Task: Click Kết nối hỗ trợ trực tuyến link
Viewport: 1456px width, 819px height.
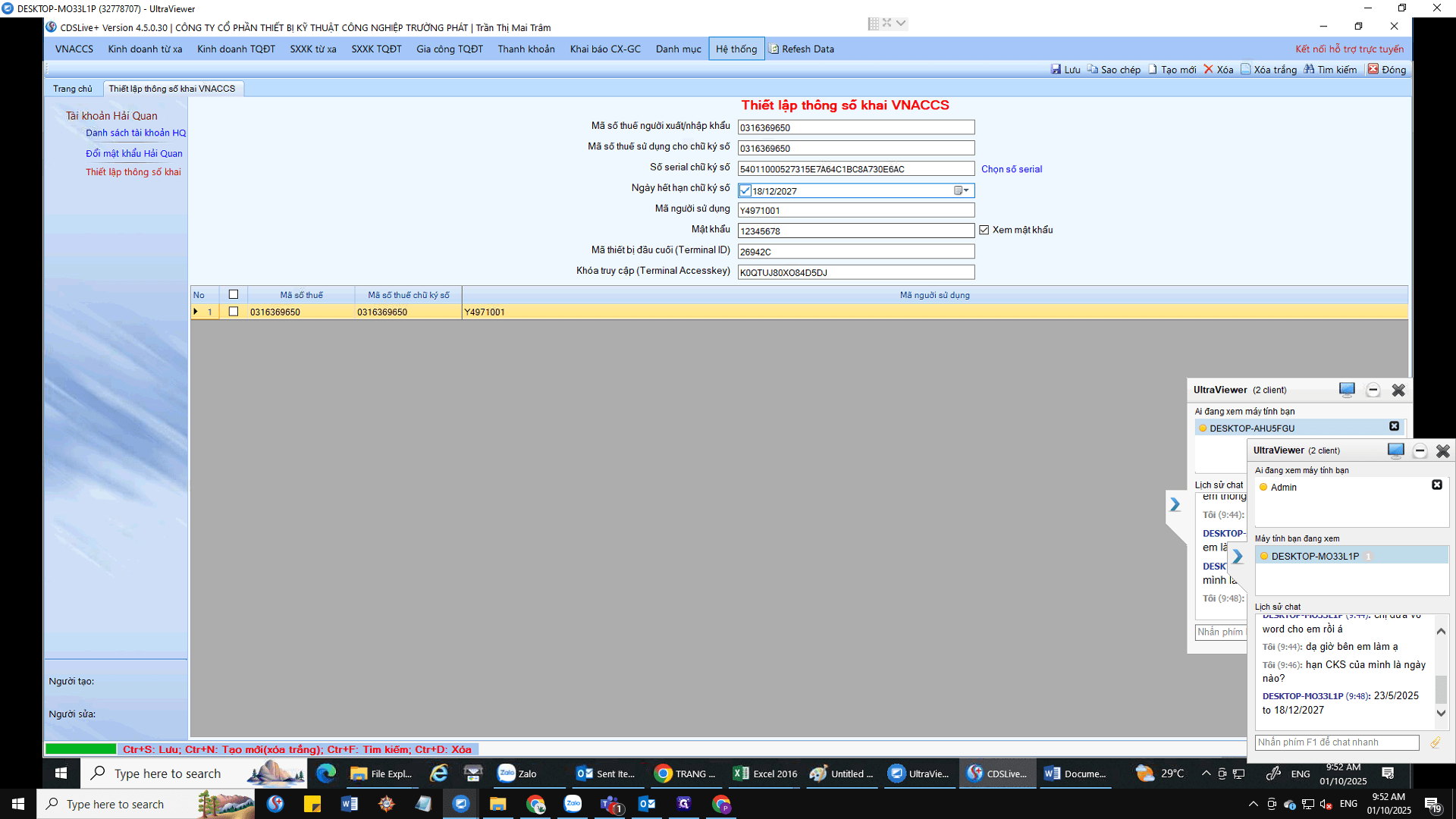Action: 1349,49
